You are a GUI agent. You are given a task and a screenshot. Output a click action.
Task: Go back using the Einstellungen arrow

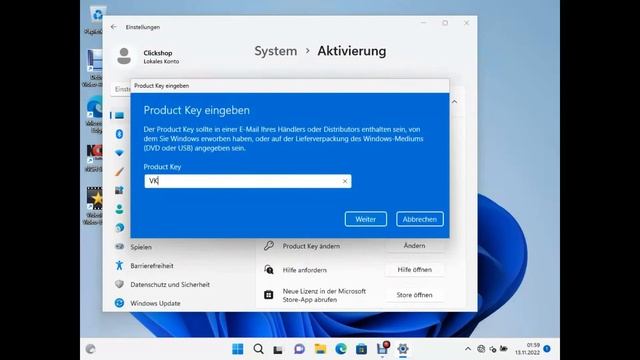113,27
